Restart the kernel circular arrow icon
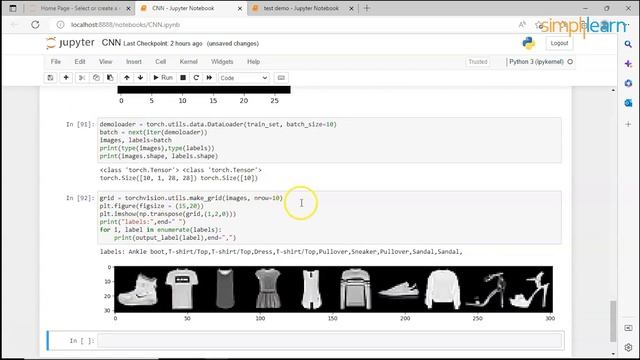 click(196, 78)
